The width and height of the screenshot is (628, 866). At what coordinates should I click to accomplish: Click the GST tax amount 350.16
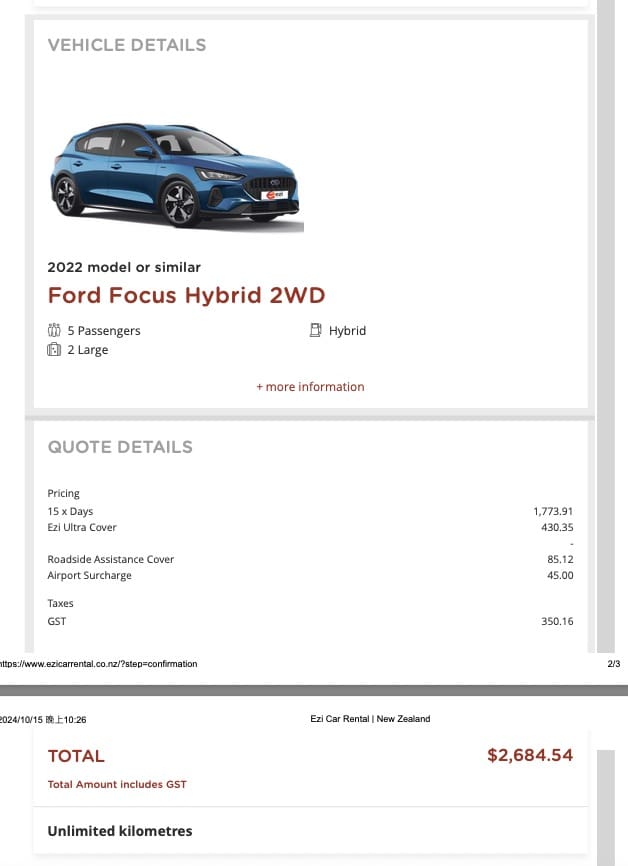(x=557, y=621)
